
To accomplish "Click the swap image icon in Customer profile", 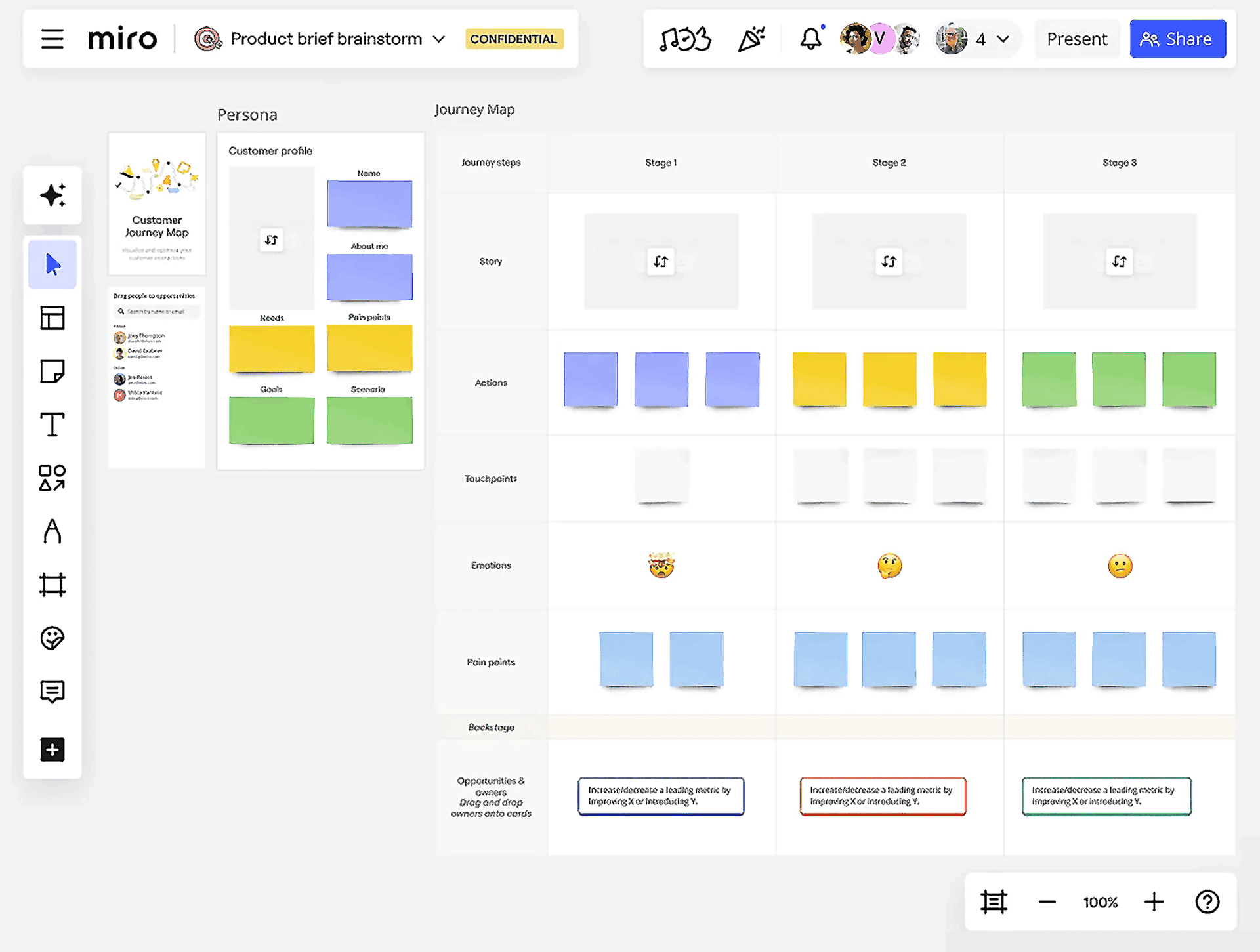I will point(271,240).
